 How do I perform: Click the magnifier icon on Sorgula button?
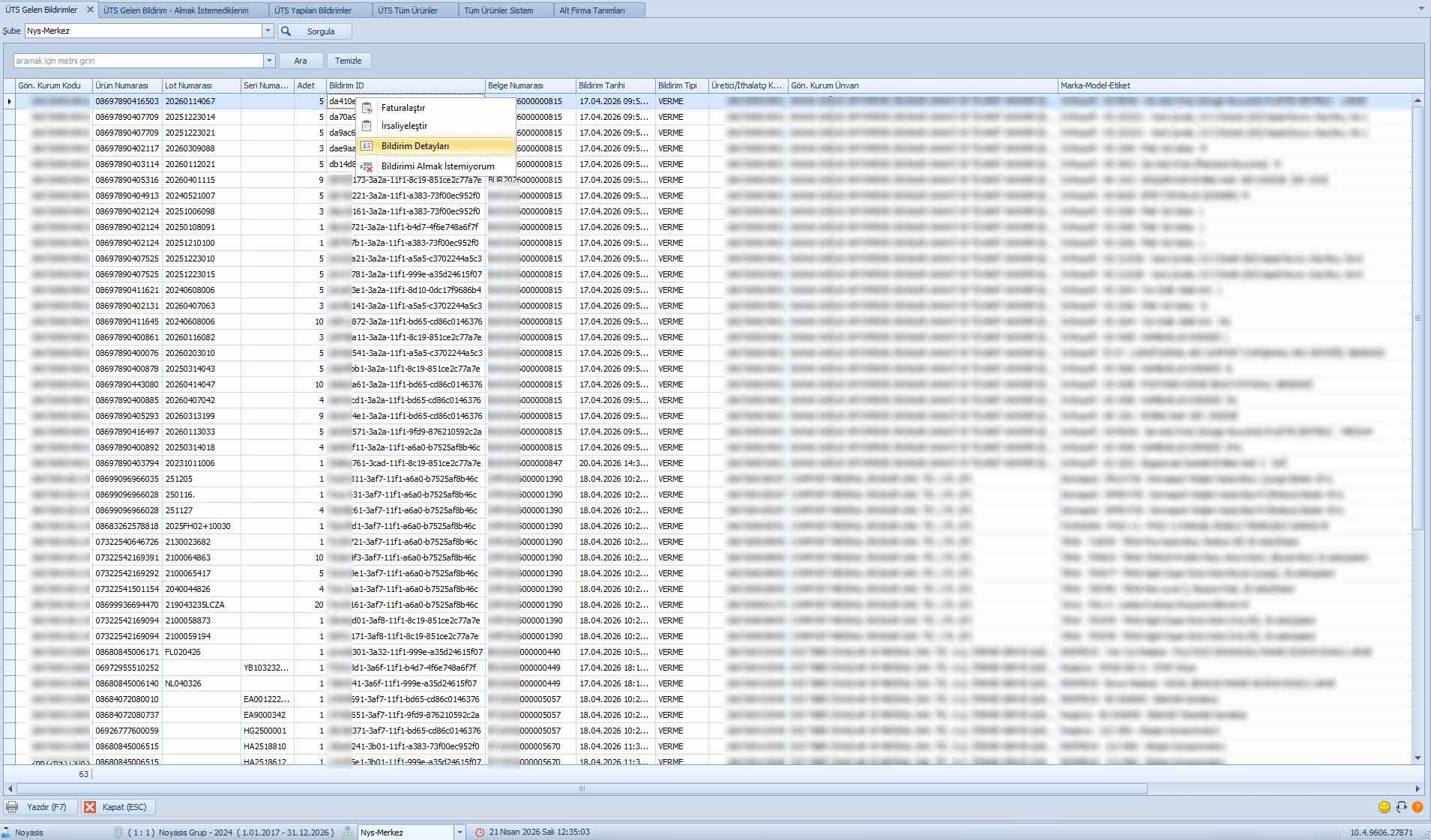click(286, 31)
